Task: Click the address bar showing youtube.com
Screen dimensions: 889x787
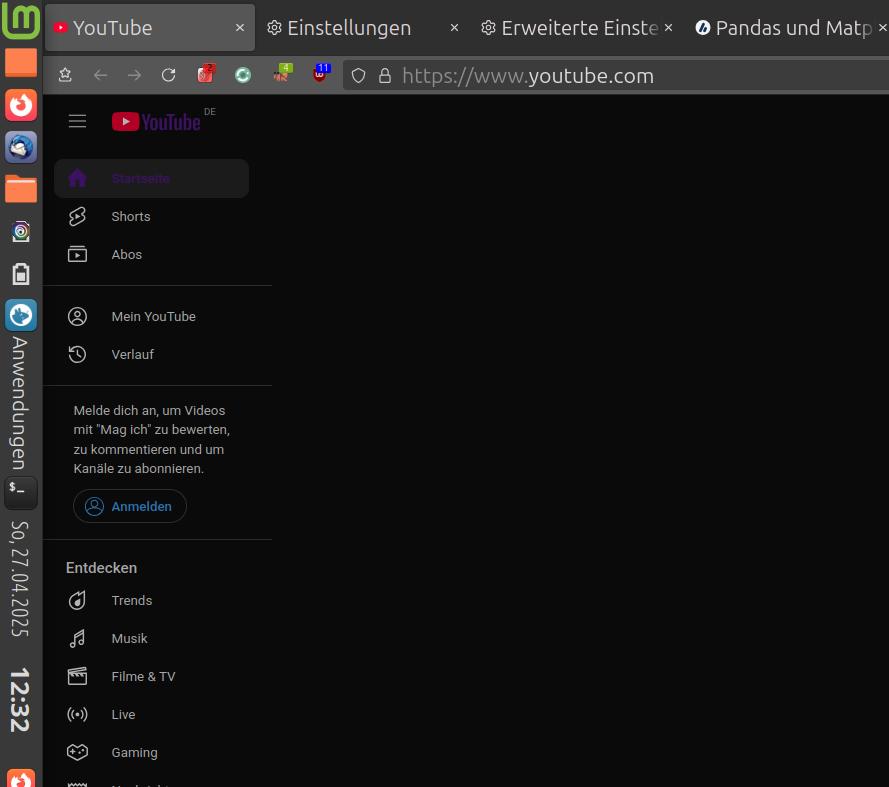Action: (x=616, y=75)
